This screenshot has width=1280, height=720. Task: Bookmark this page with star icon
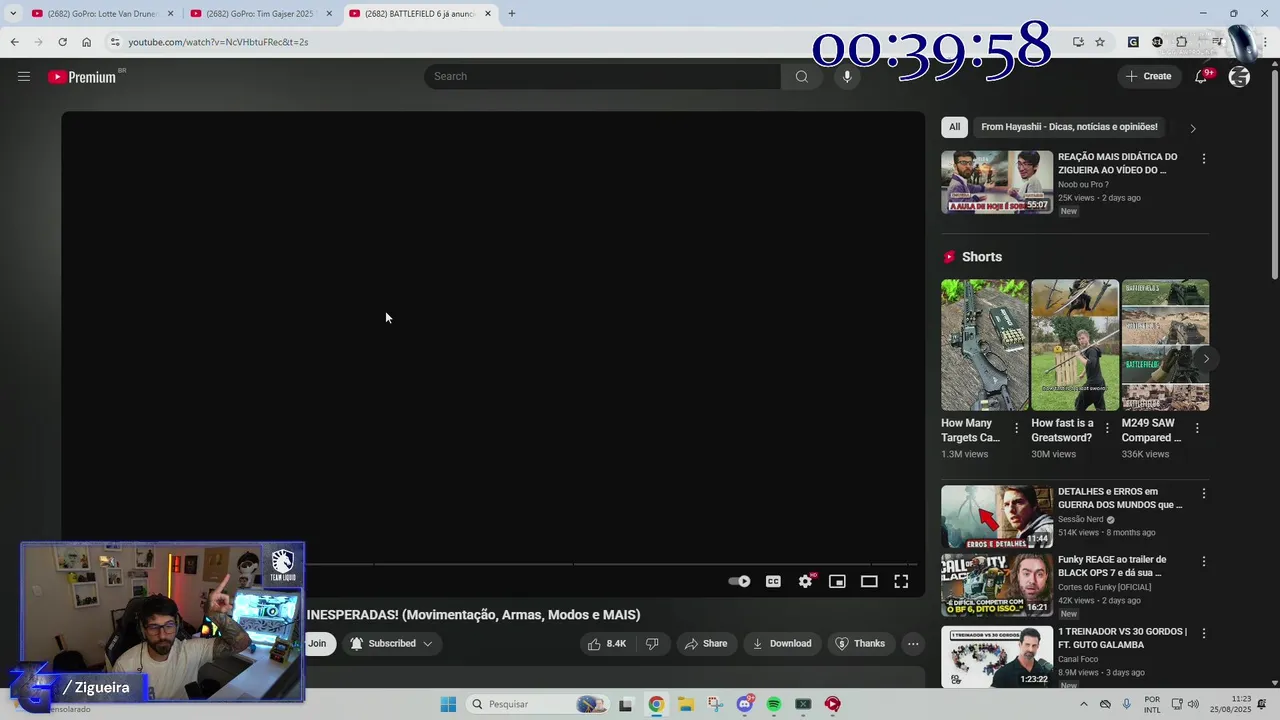pyautogui.click(x=1100, y=42)
